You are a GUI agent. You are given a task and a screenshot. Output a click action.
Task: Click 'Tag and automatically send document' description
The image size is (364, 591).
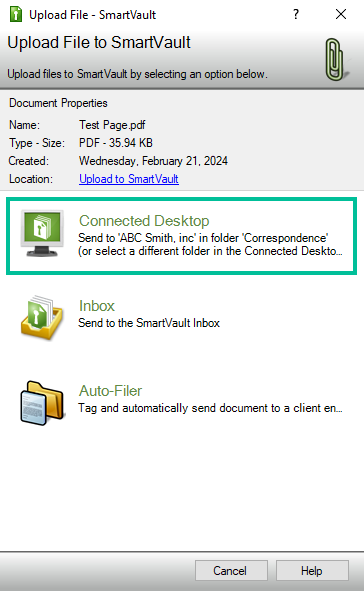tap(210, 408)
